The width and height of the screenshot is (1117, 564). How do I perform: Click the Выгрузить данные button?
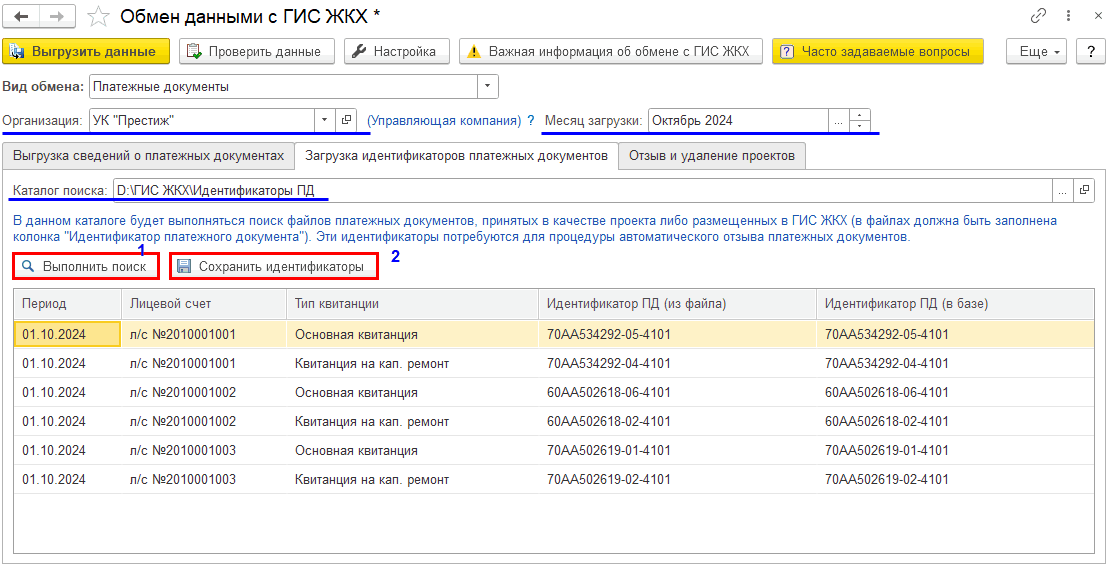click(x=85, y=51)
